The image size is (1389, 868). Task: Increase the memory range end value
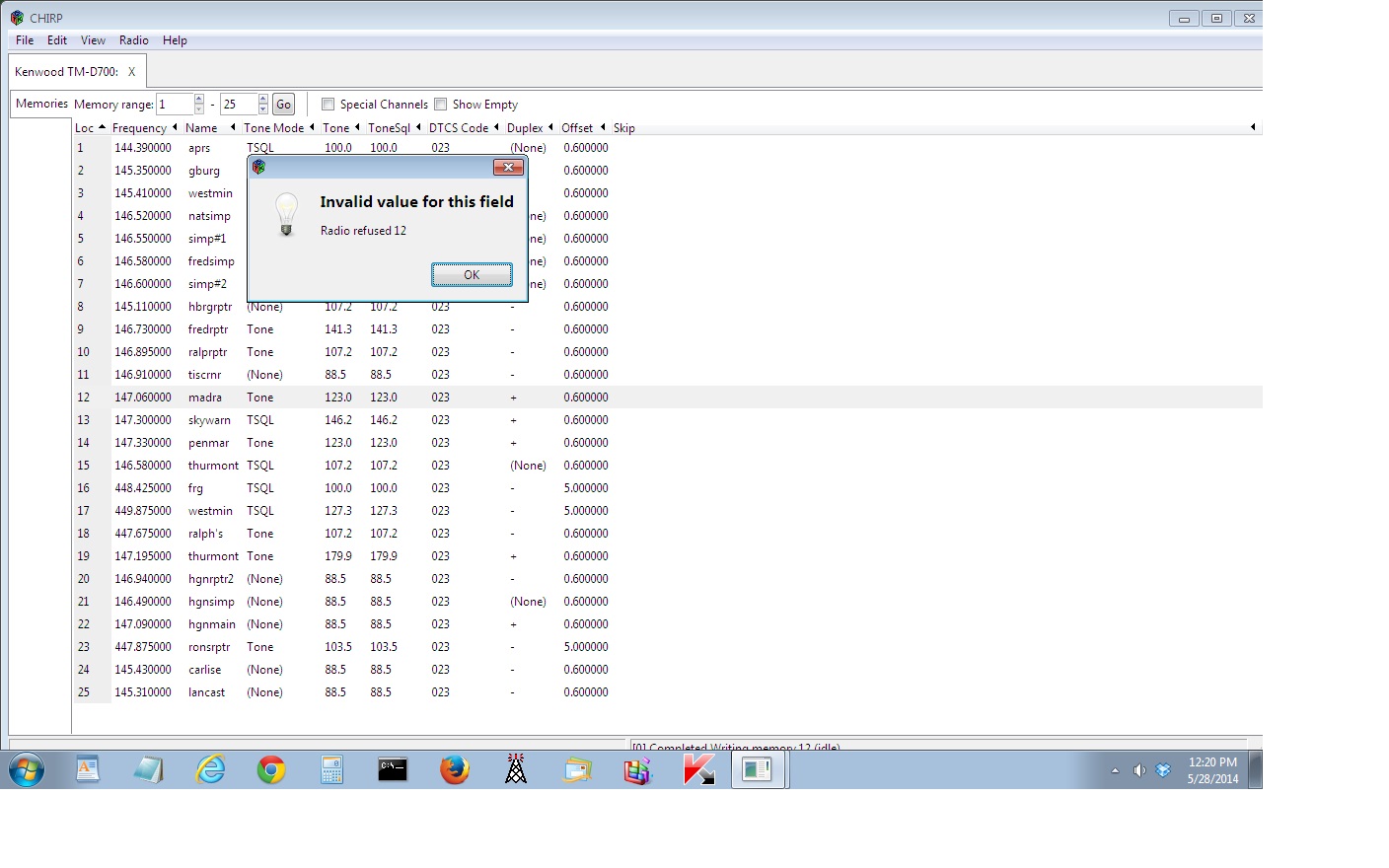click(x=263, y=99)
